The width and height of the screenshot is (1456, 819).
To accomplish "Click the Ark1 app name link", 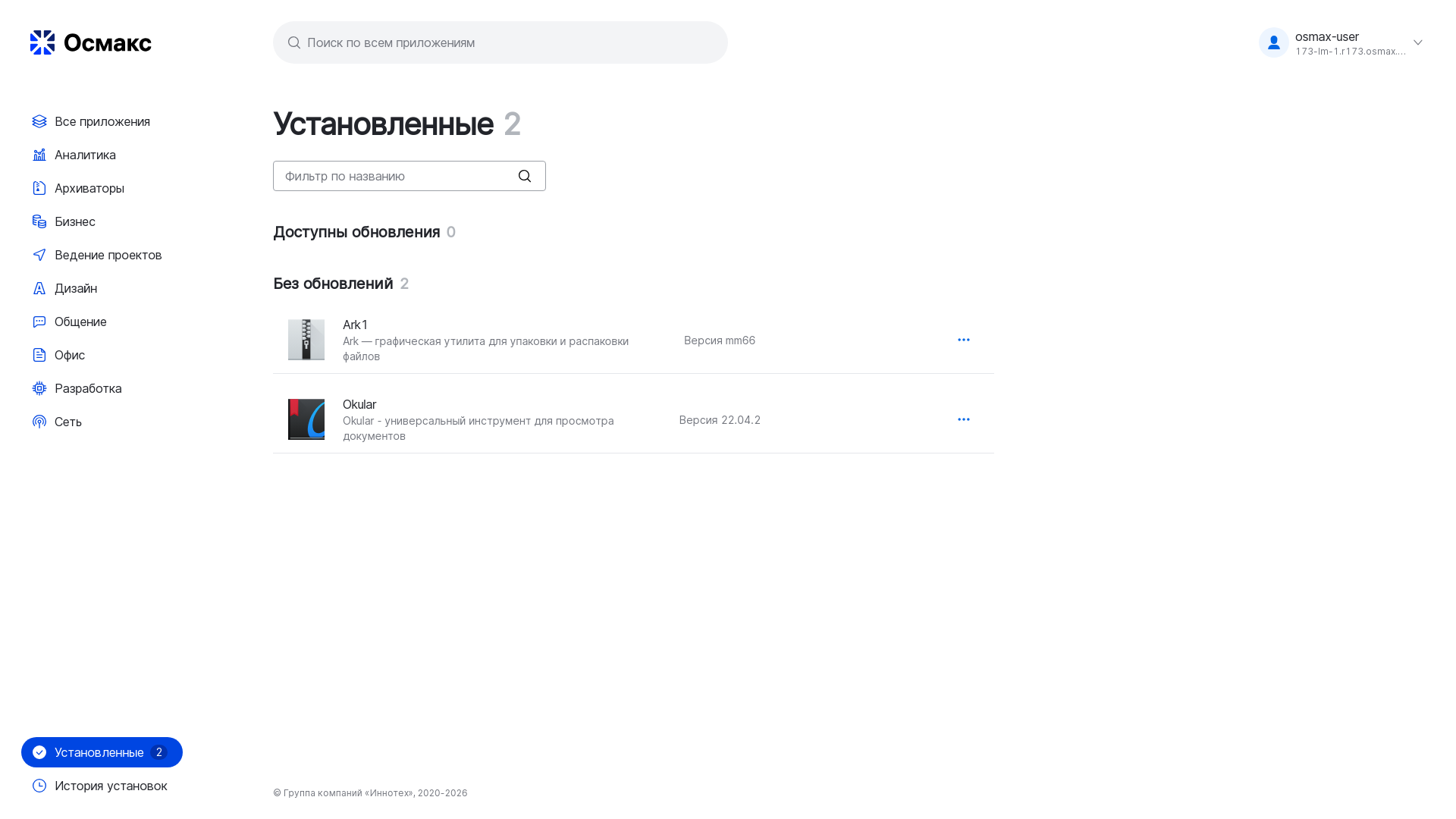I will (x=354, y=325).
